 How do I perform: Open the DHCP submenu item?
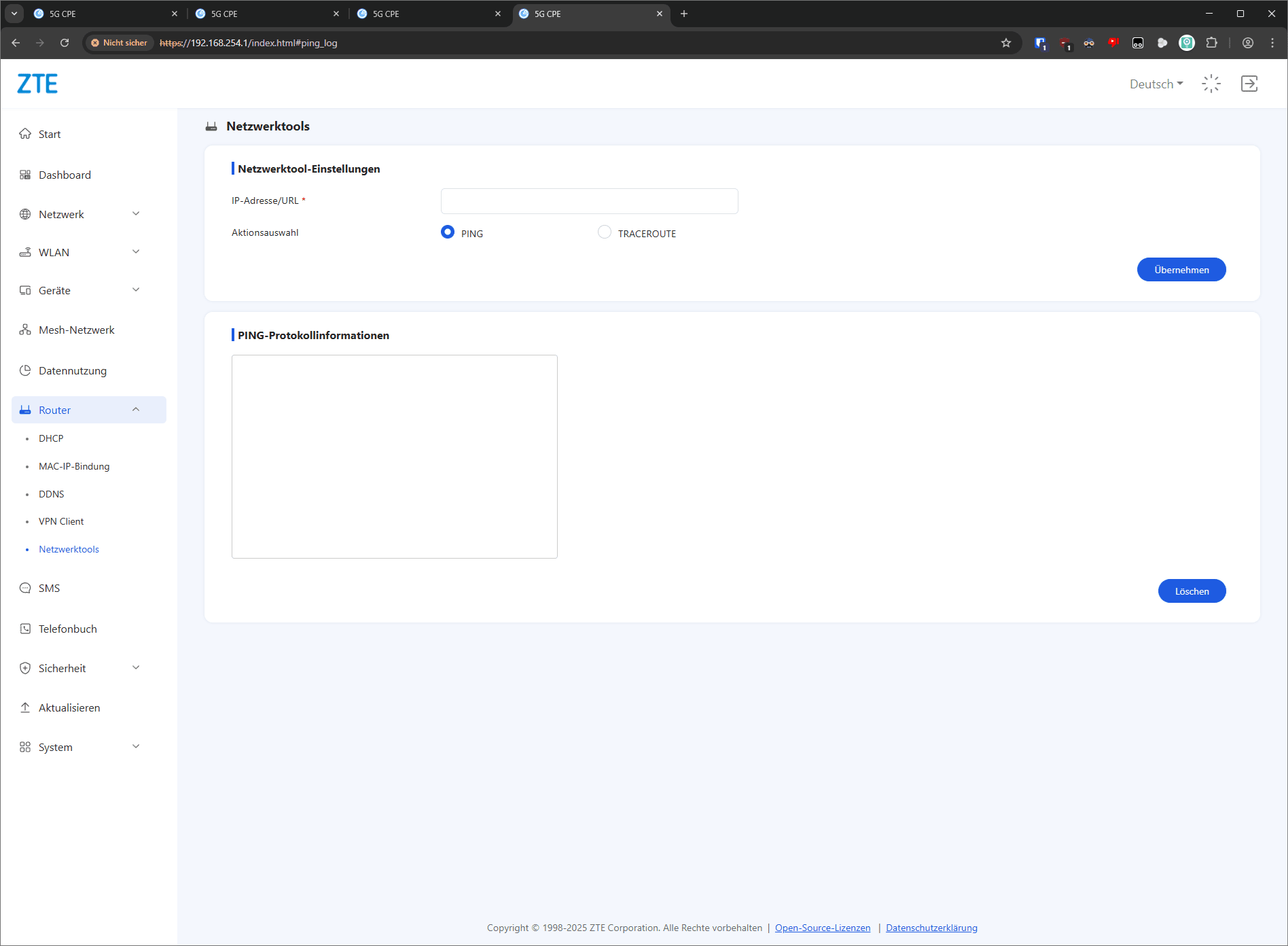[51, 438]
